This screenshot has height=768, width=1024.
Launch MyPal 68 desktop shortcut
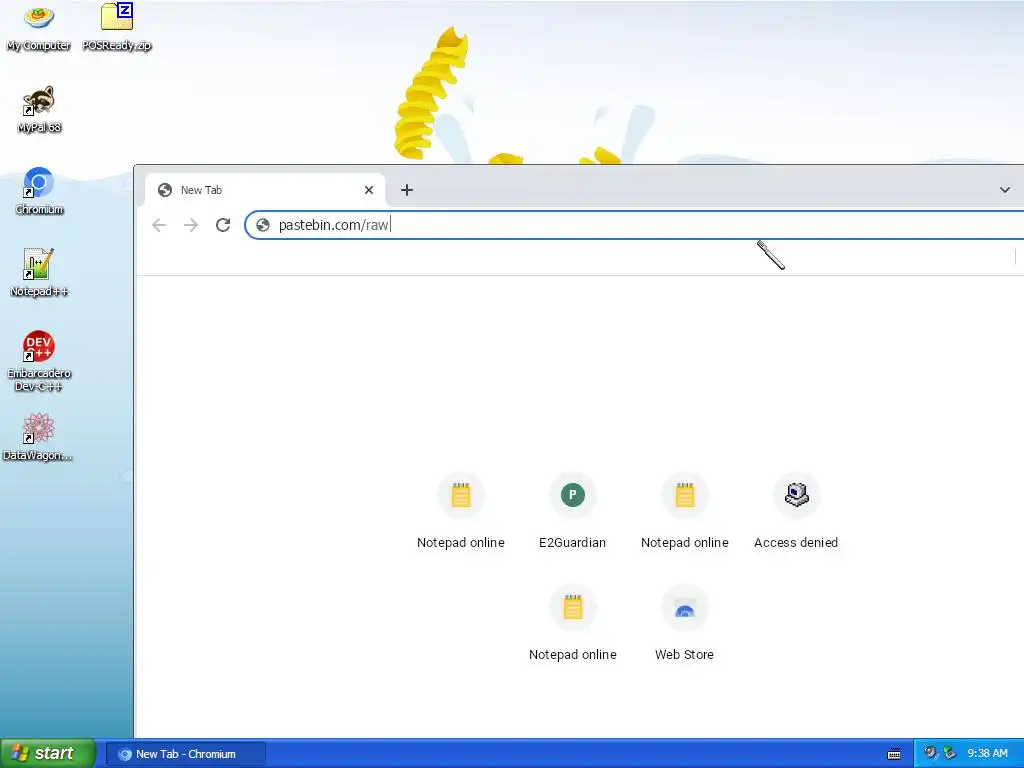39,109
